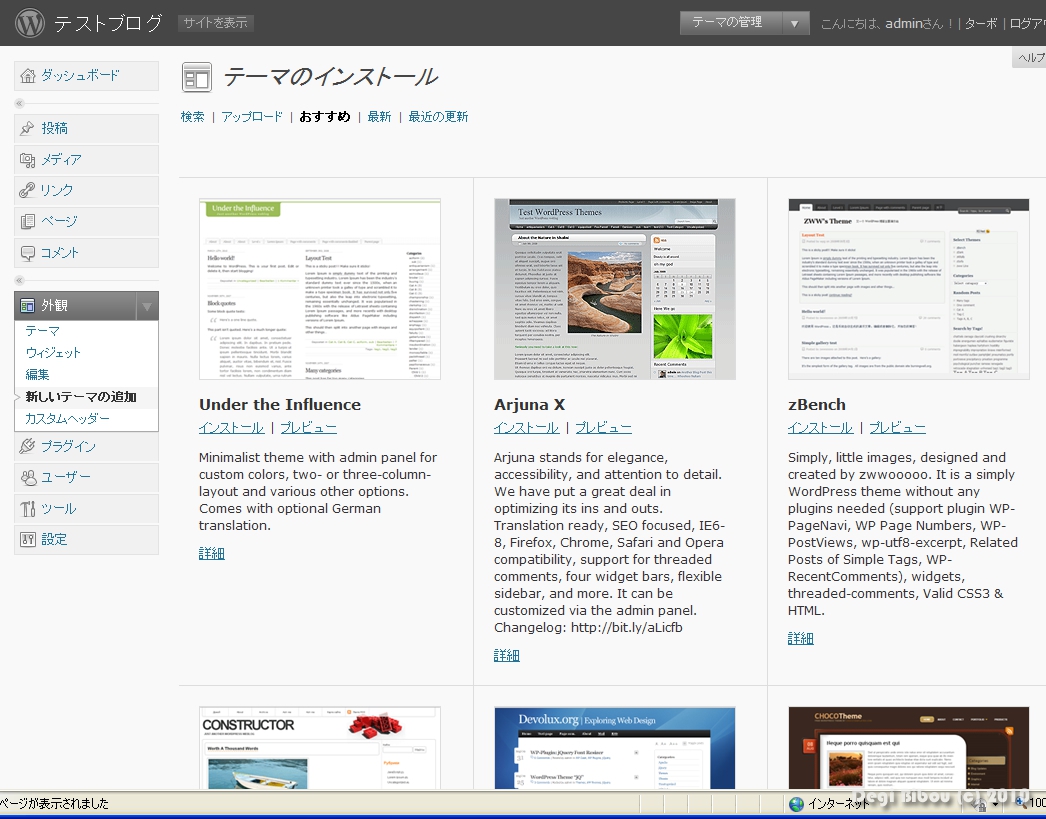Screen dimensions: 1046x819
Task: Open ウィジェット submenu item
Action: pyautogui.click(x=53, y=353)
